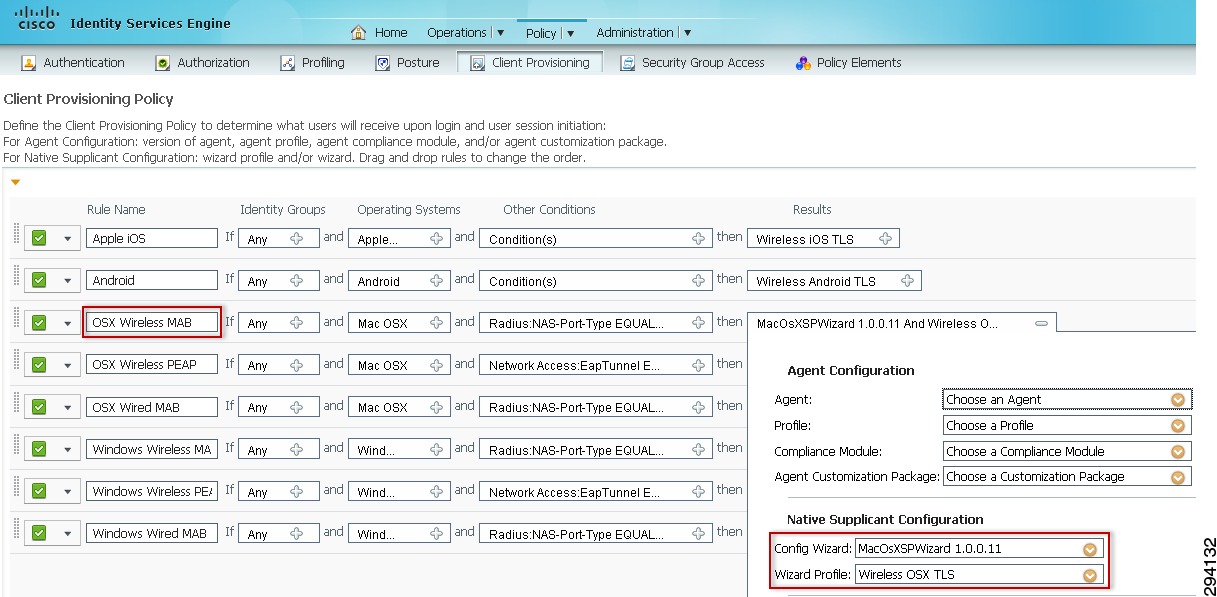Viewport: 1217px width, 597px height.
Task: Toggle the enabled status of OSX Wireless PEAP rule
Action: point(39,364)
